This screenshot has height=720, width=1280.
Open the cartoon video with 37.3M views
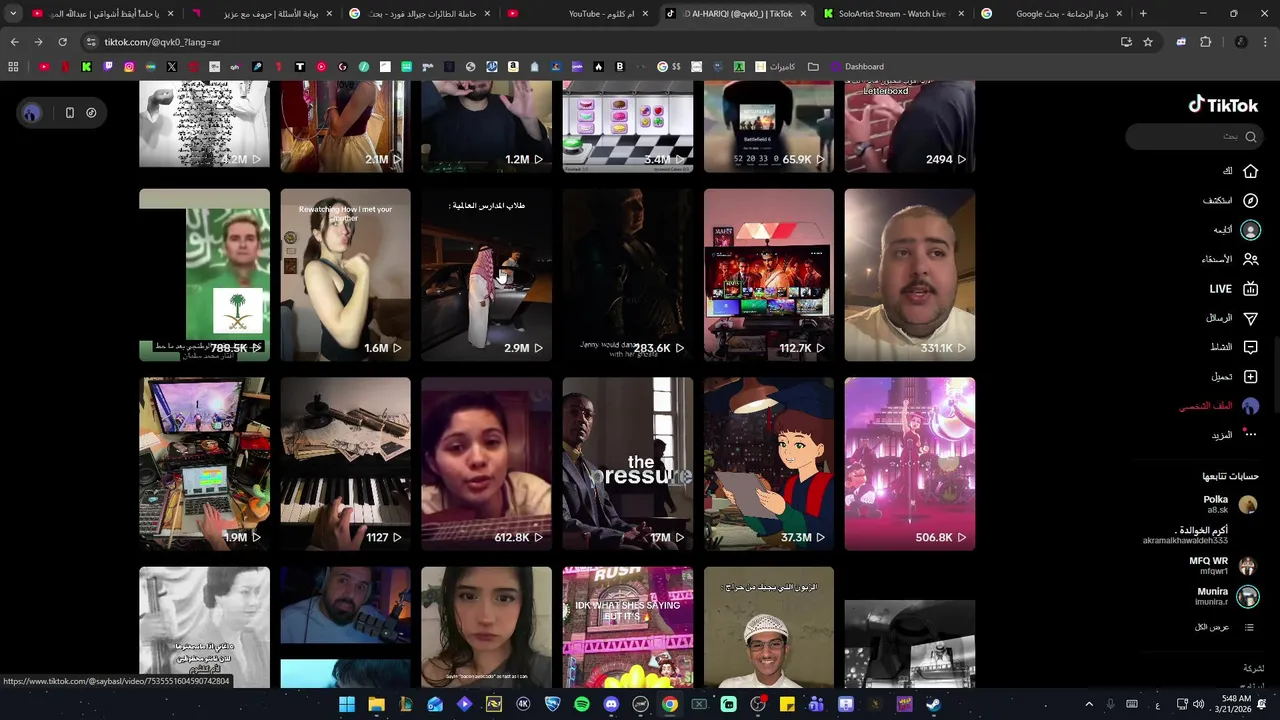768,464
